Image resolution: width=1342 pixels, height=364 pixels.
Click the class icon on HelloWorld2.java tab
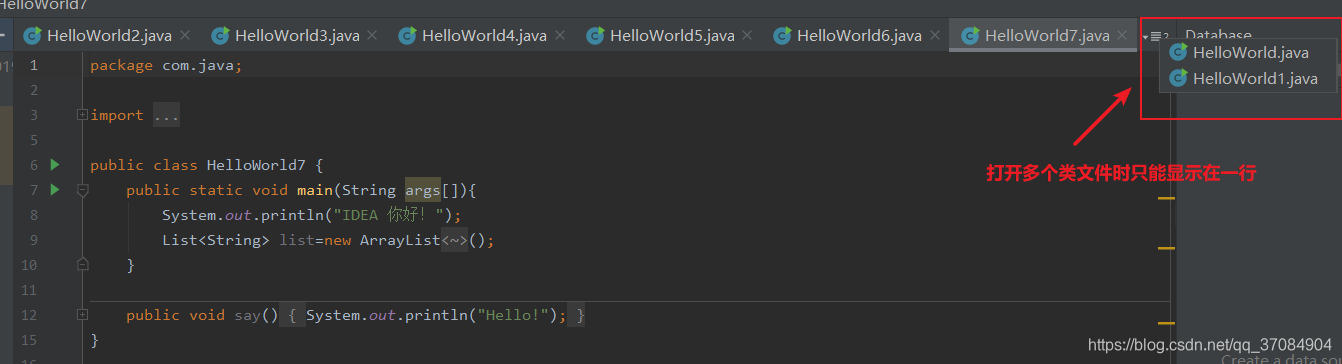pyautogui.click(x=32, y=35)
